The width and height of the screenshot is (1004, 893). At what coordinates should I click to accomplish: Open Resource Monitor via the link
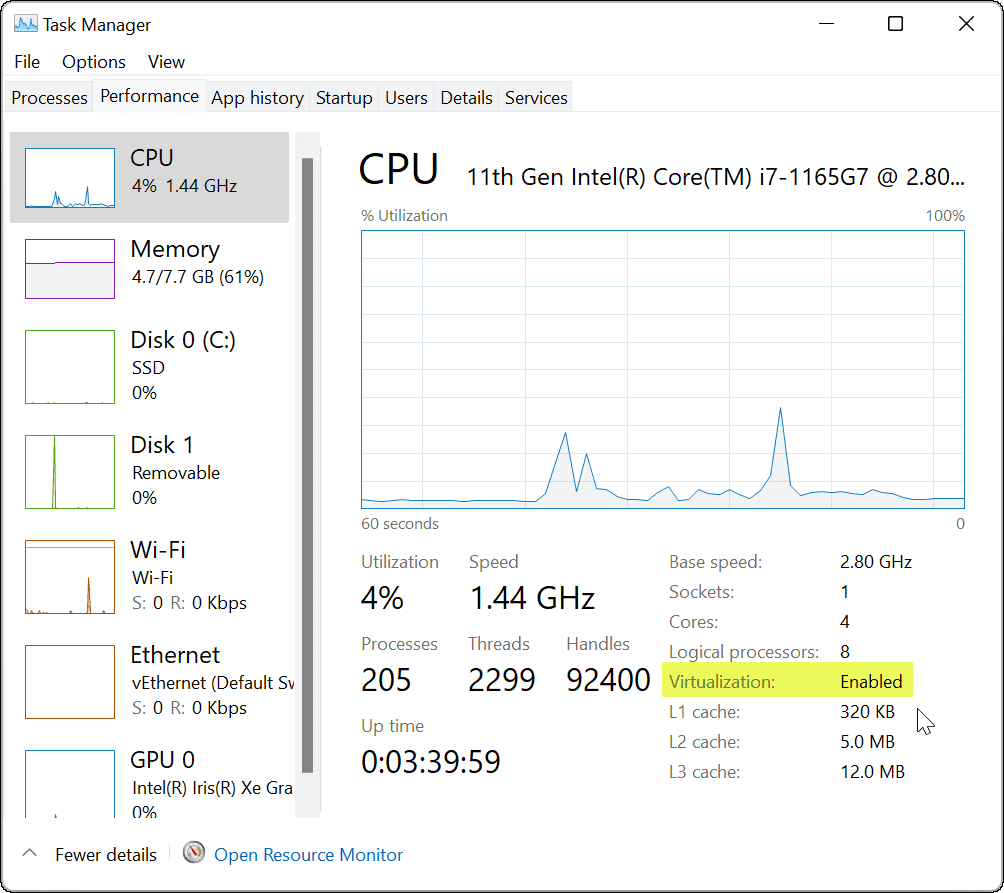(308, 854)
